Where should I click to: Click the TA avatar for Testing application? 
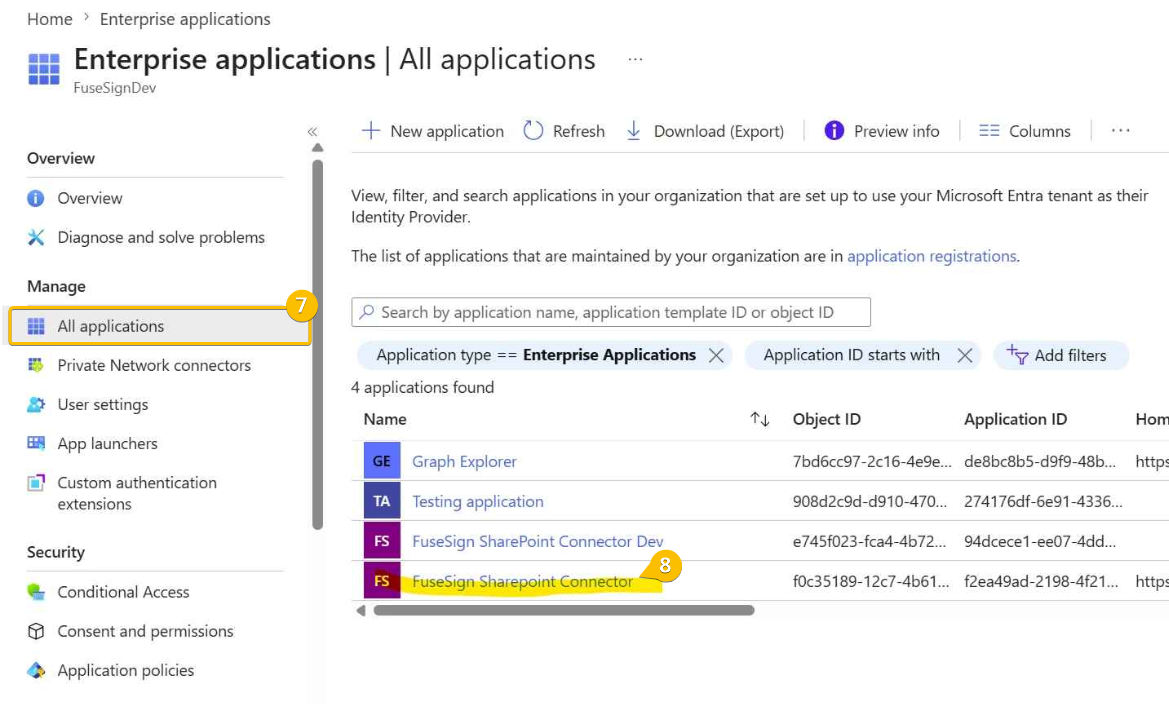point(382,501)
